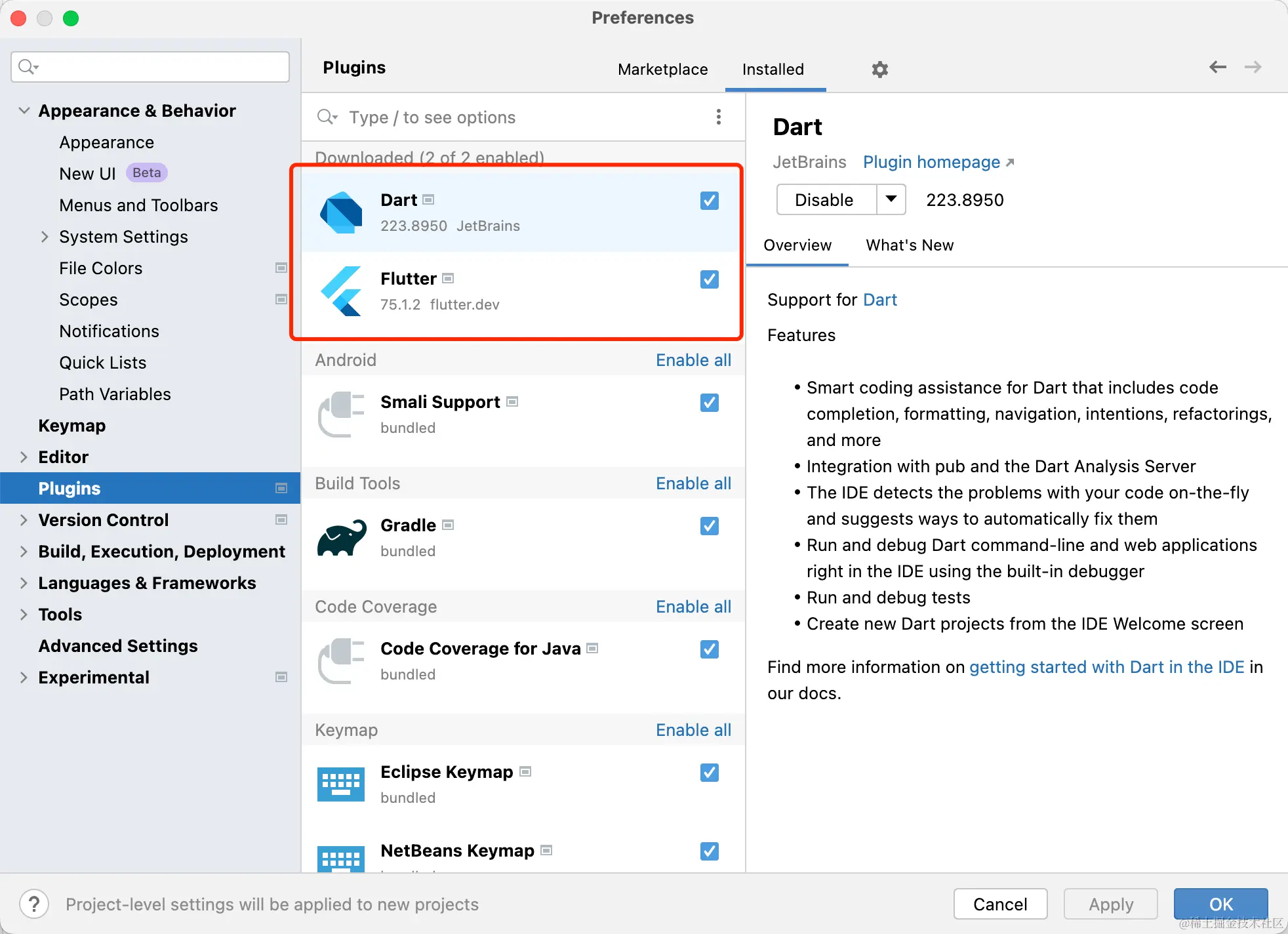Click the small icon next to NetBeans Keymap

tap(546, 850)
